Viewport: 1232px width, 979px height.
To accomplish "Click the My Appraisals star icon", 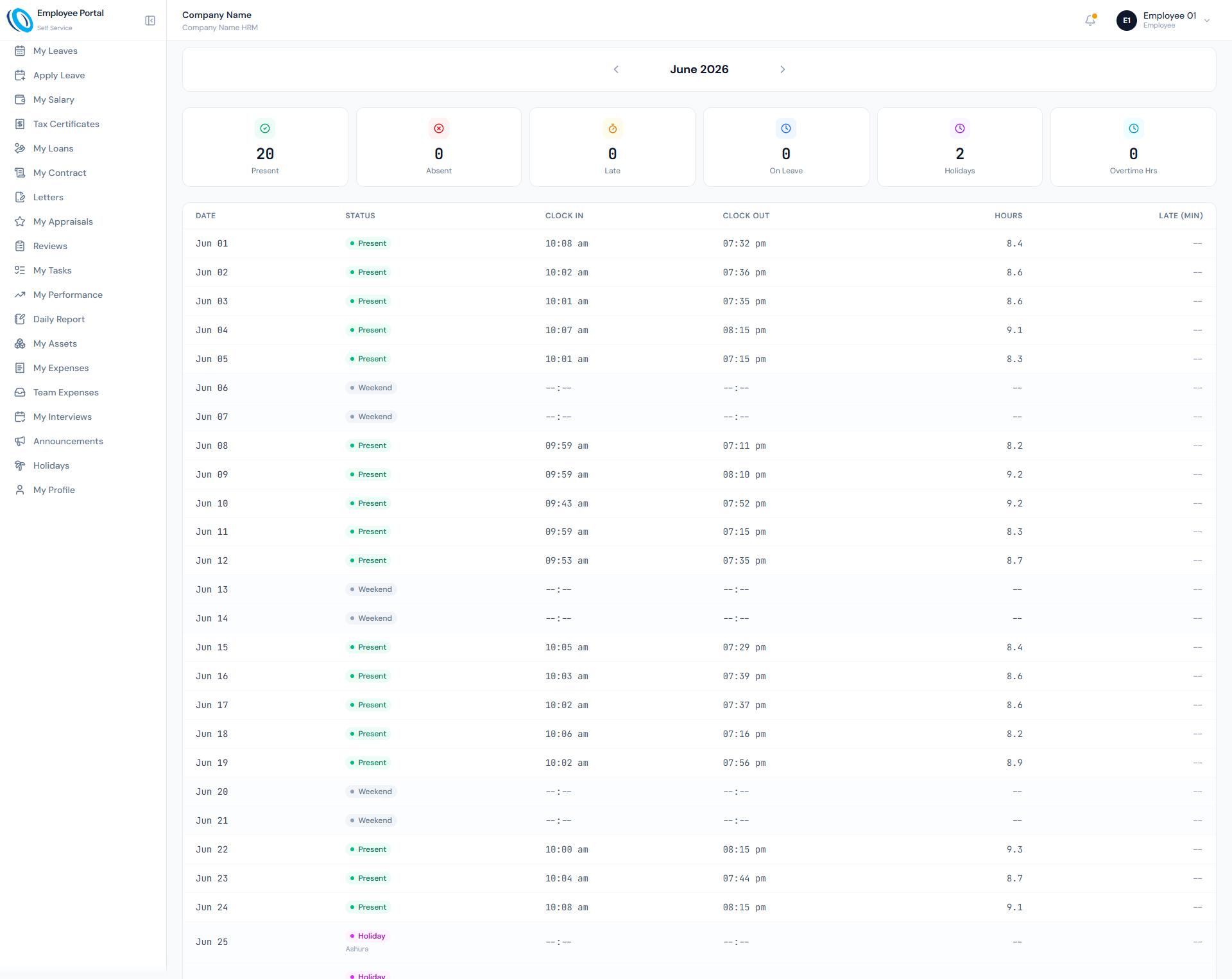I will (x=20, y=221).
